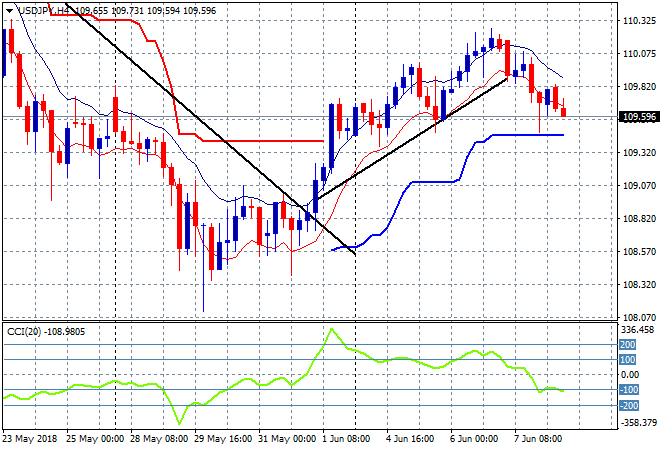Click the 4 Jun 16:00 time label
This screenshot has height=450, width=660.
point(410,439)
